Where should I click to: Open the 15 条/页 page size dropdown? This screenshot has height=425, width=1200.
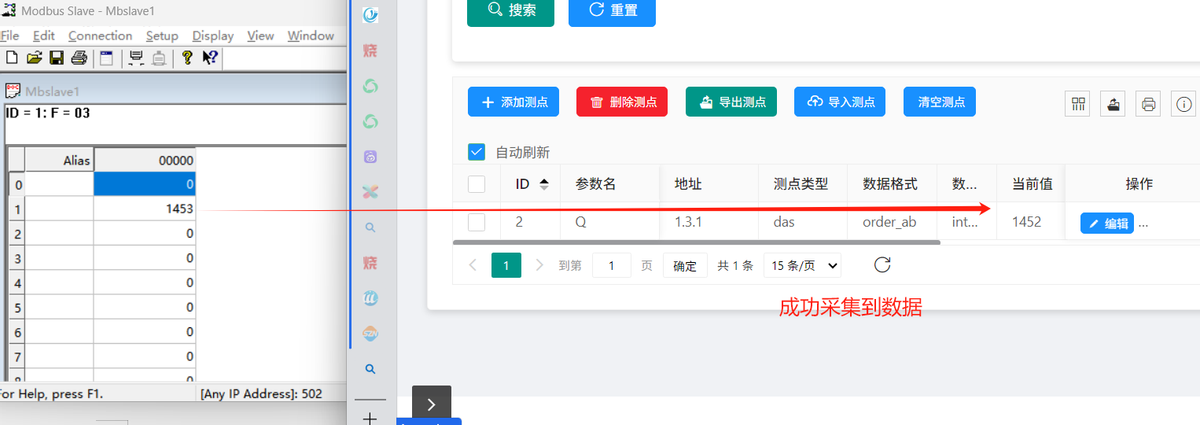[802, 266]
